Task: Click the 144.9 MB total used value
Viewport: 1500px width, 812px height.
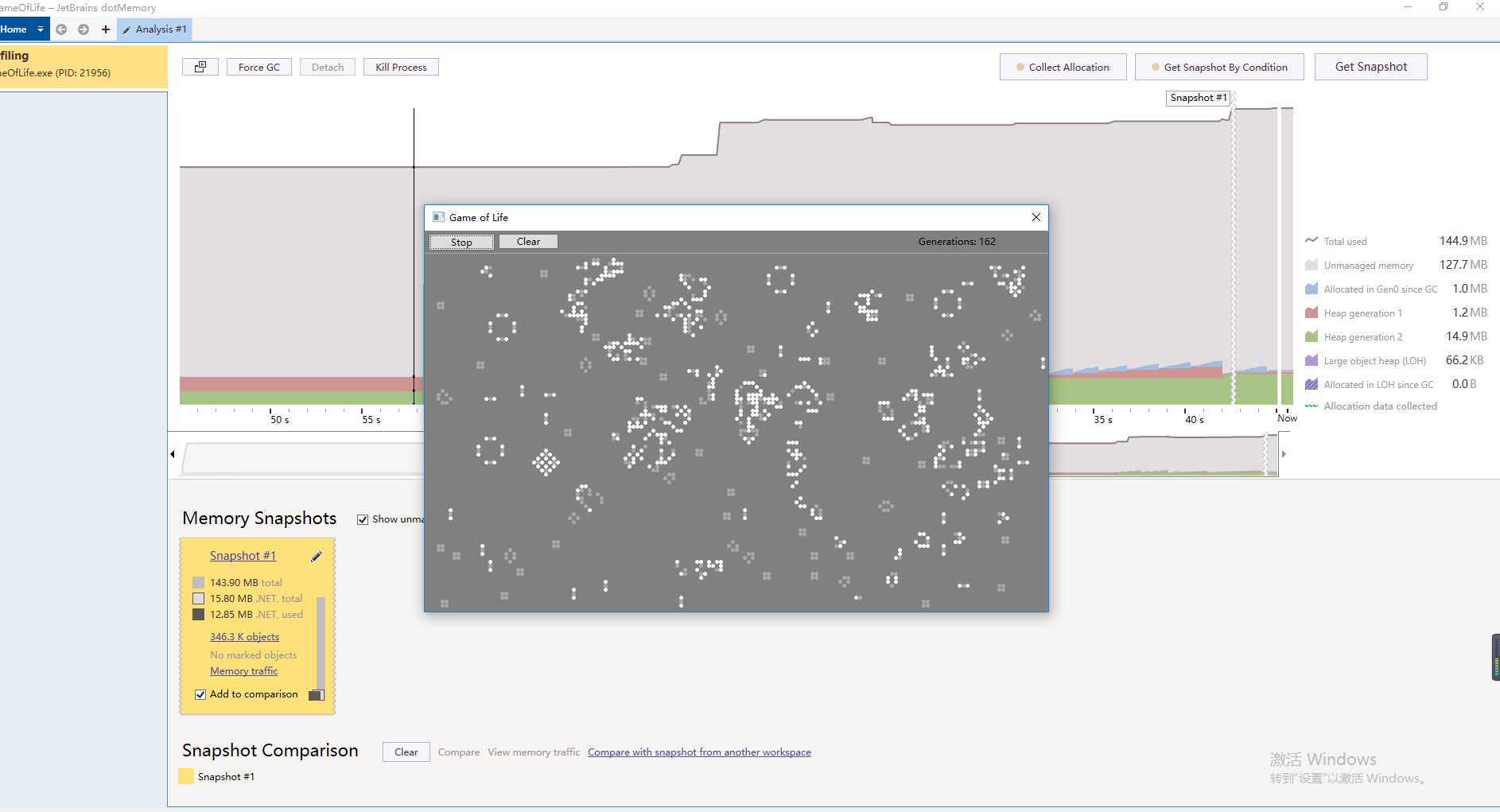Action: (1463, 241)
